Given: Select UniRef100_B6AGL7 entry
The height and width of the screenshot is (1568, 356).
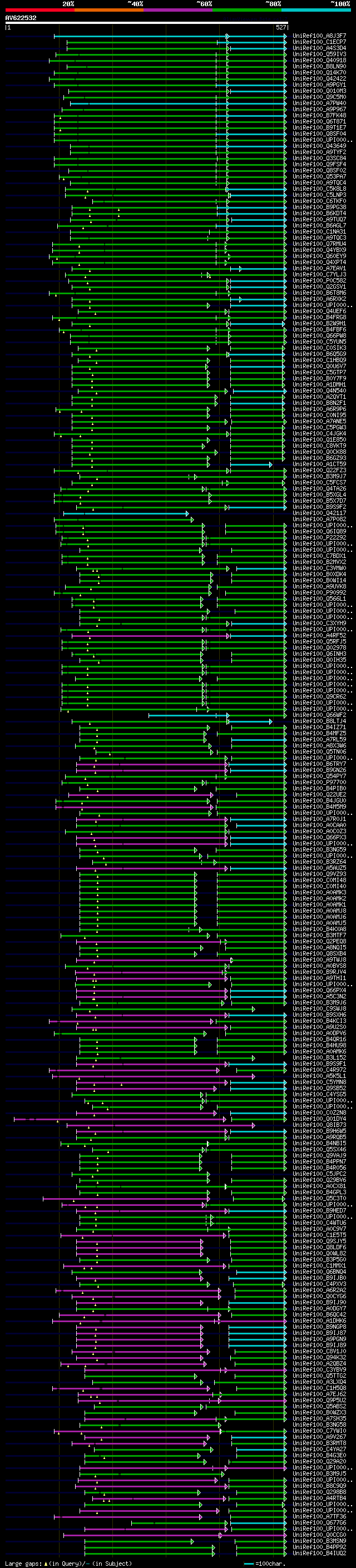Looking at the screenshot, I should click(x=319, y=225).
